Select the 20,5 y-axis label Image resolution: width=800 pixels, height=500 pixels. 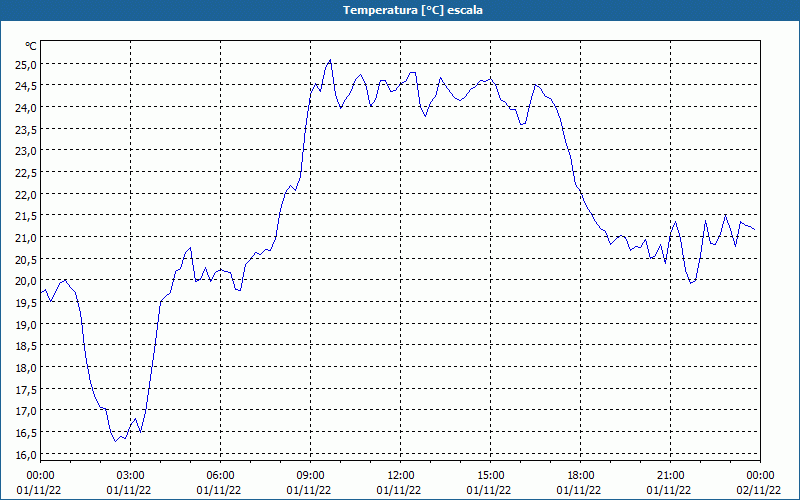(27, 260)
